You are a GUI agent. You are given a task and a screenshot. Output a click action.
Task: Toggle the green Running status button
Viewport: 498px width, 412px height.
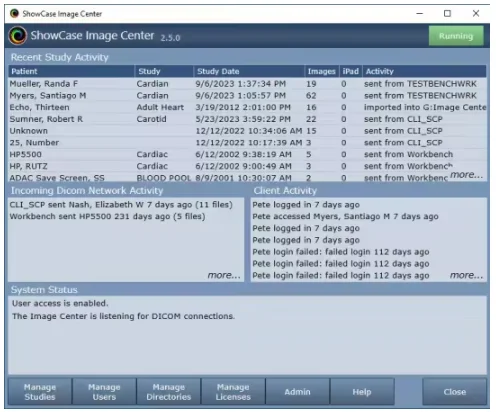point(456,36)
